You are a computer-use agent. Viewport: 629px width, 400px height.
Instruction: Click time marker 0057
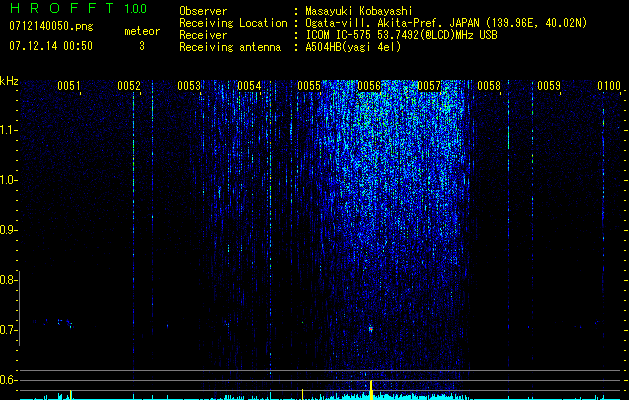tap(429, 86)
